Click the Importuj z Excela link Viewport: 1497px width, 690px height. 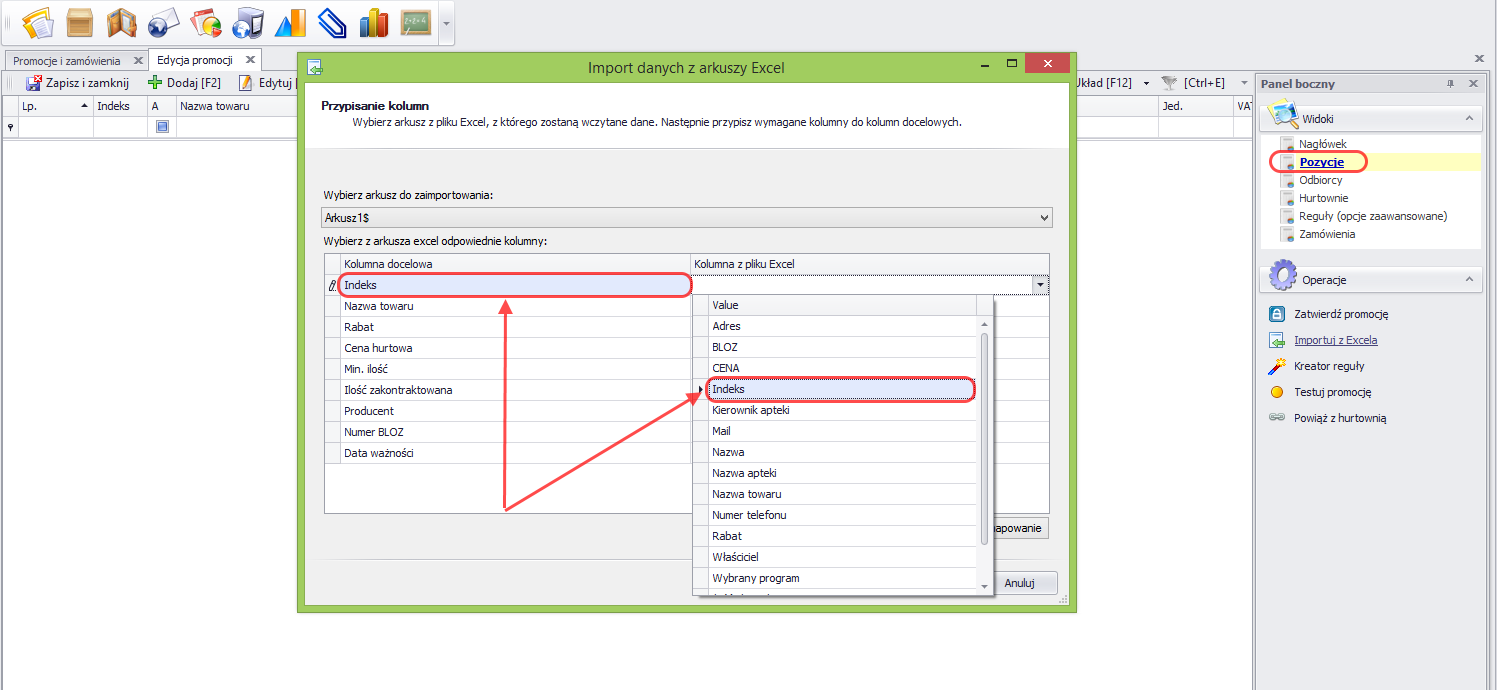(x=1335, y=340)
